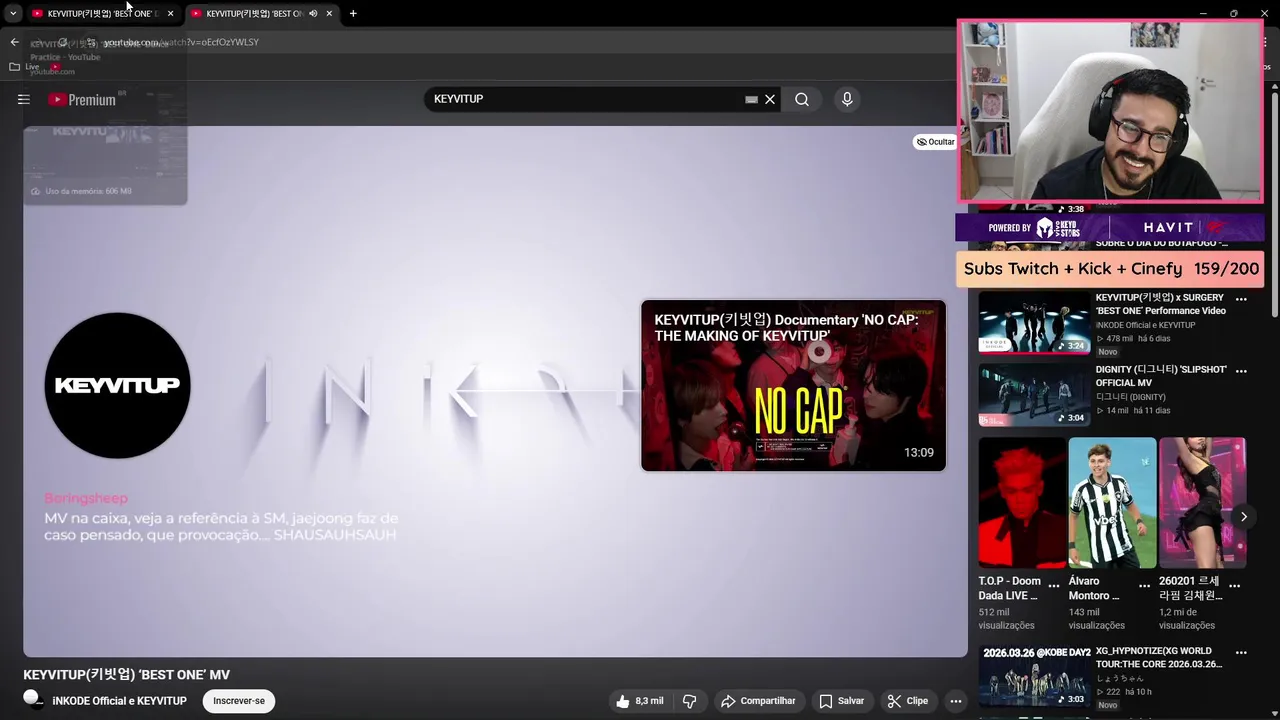Share the video via Compartilhar
Image resolution: width=1280 pixels, height=720 pixels.
(758, 701)
